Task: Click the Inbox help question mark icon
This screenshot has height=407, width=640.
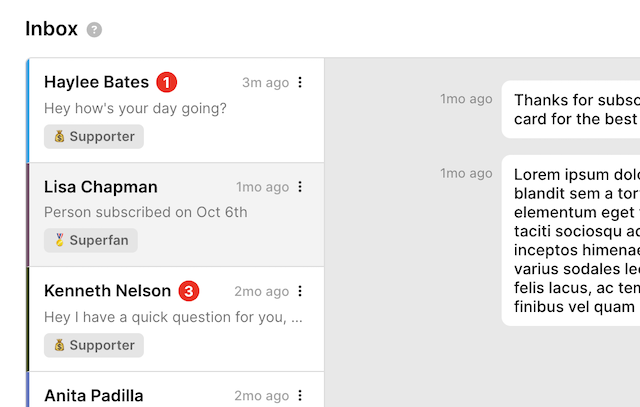Action: (95, 30)
